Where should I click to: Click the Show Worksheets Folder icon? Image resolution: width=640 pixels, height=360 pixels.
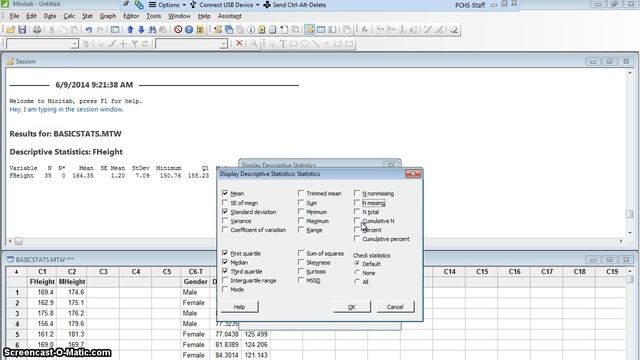(x=229, y=29)
